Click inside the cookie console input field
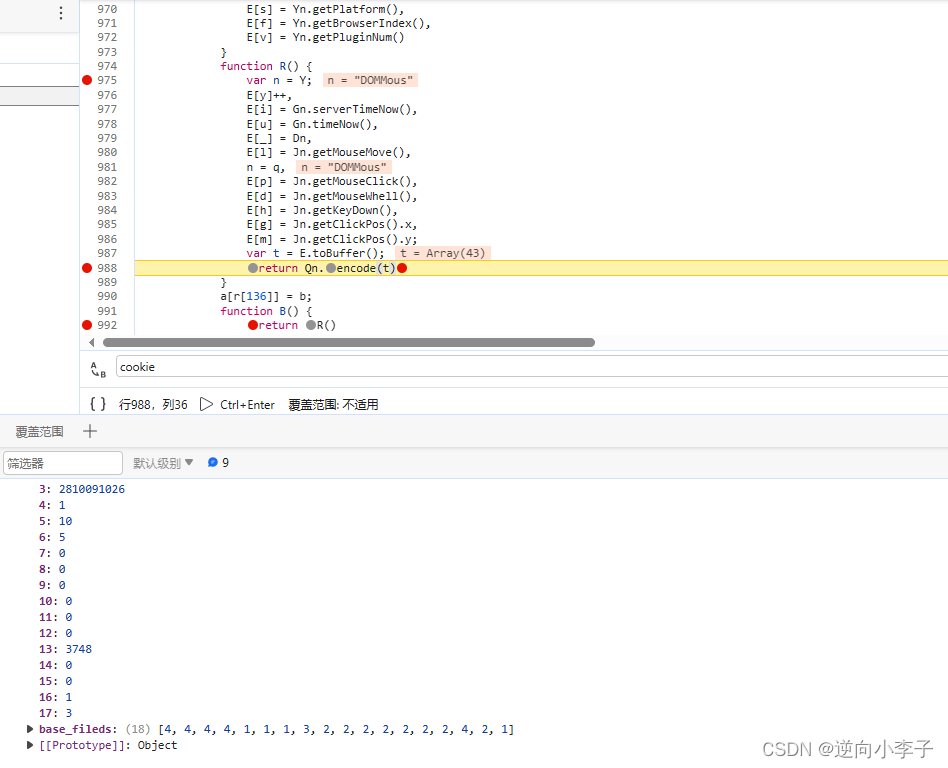948x768 pixels. [x=300, y=367]
